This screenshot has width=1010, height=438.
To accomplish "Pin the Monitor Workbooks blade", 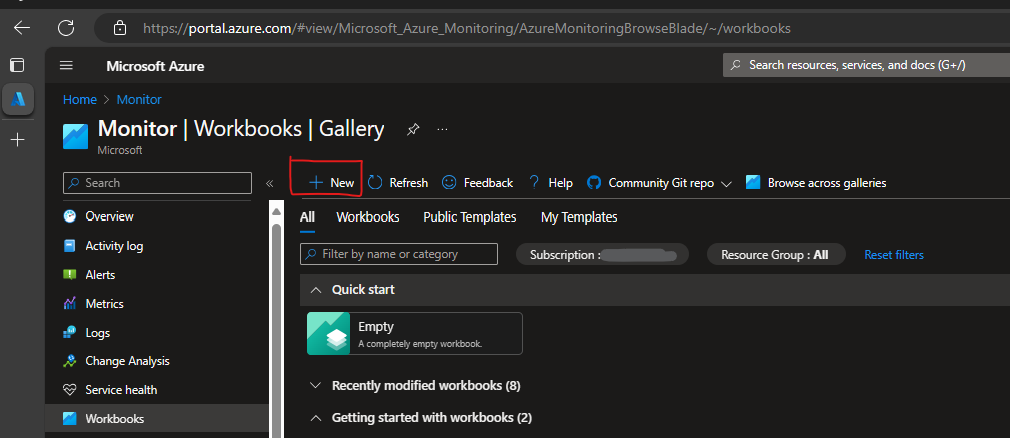I will [413, 129].
